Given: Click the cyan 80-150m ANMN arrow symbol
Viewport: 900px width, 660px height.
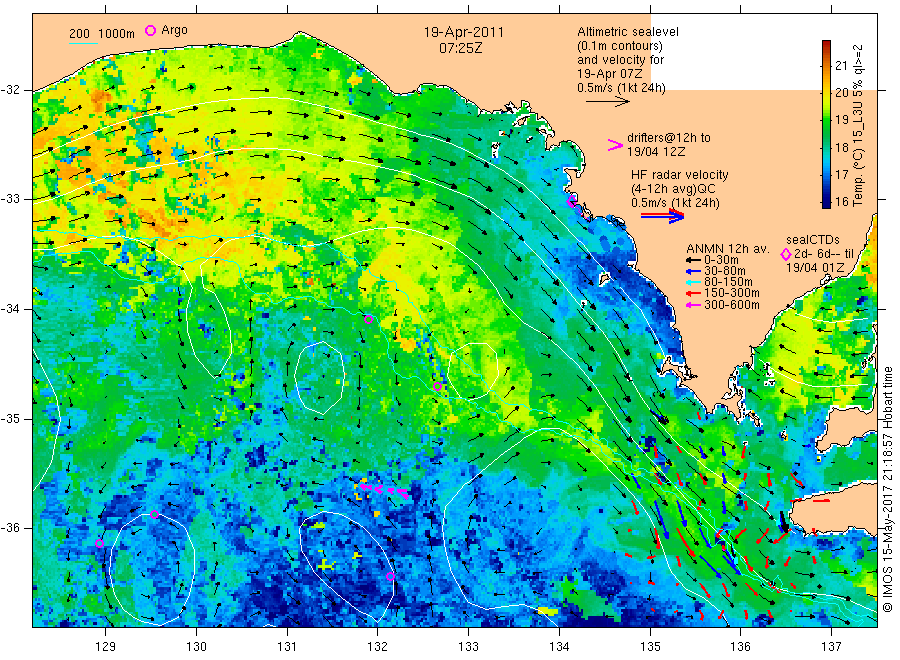Looking at the screenshot, I should [x=692, y=282].
